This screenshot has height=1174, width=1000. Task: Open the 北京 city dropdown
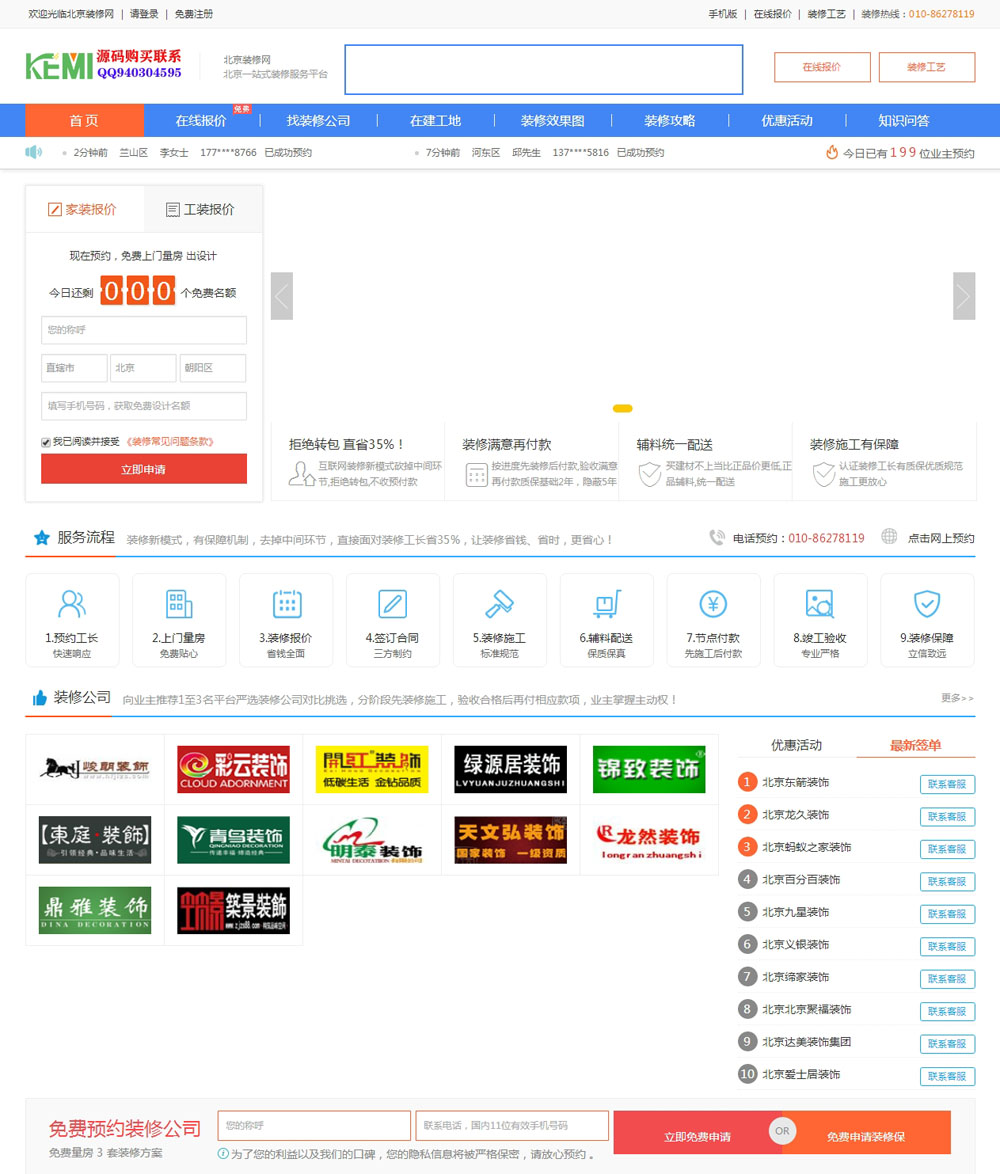tap(143, 368)
